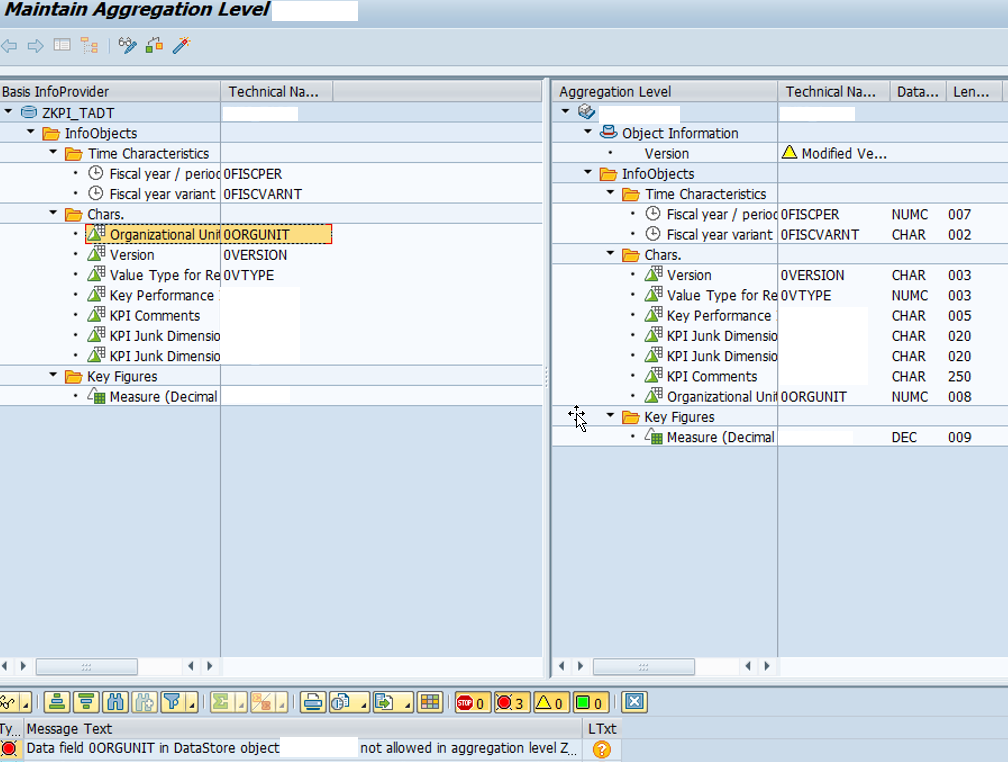The width and height of the screenshot is (1008, 762).
Task: Click the views icon in the message toolbar
Action: point(342,702)
